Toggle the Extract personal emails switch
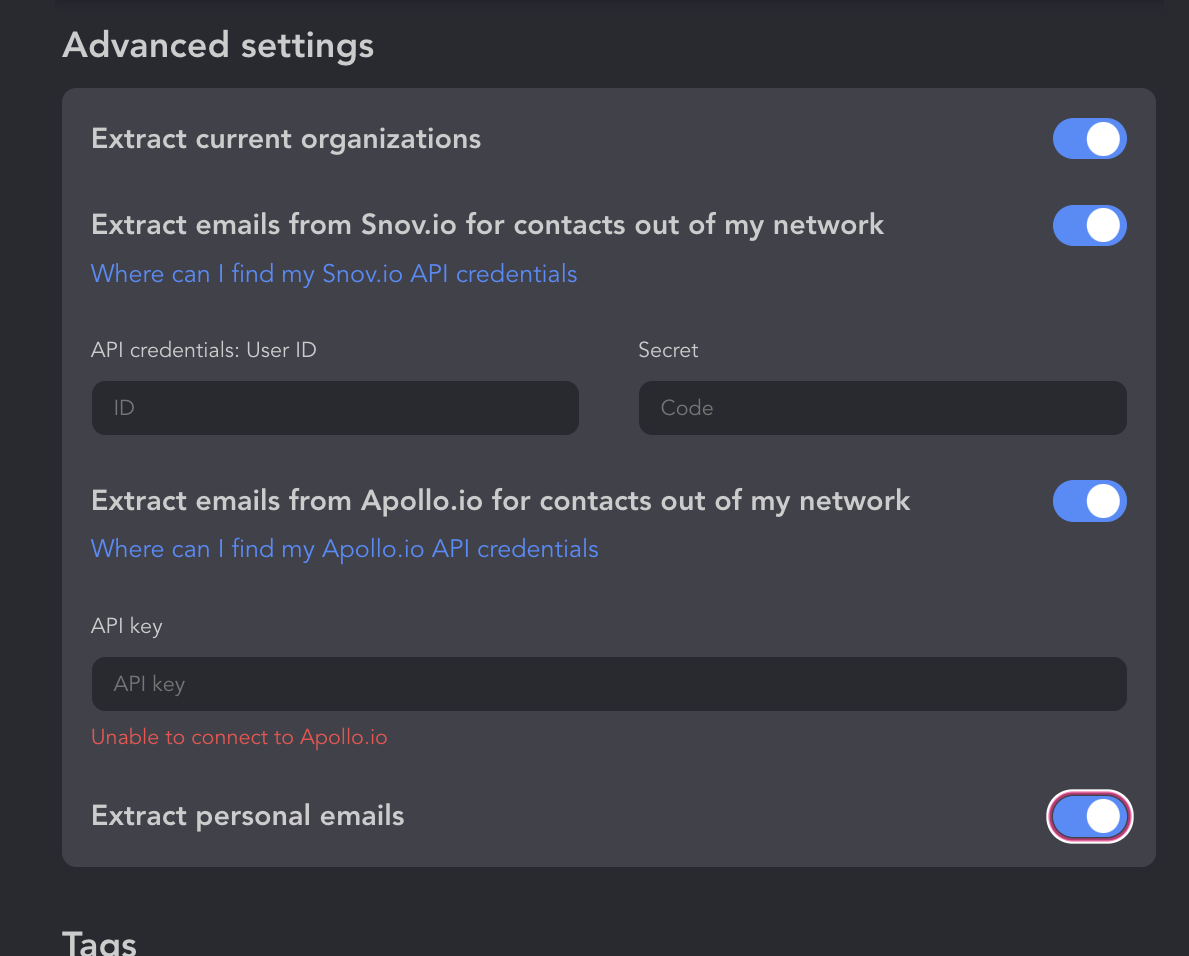Image resolution: width=1189 pixels, height=956 pixels. coord(1089,817)
